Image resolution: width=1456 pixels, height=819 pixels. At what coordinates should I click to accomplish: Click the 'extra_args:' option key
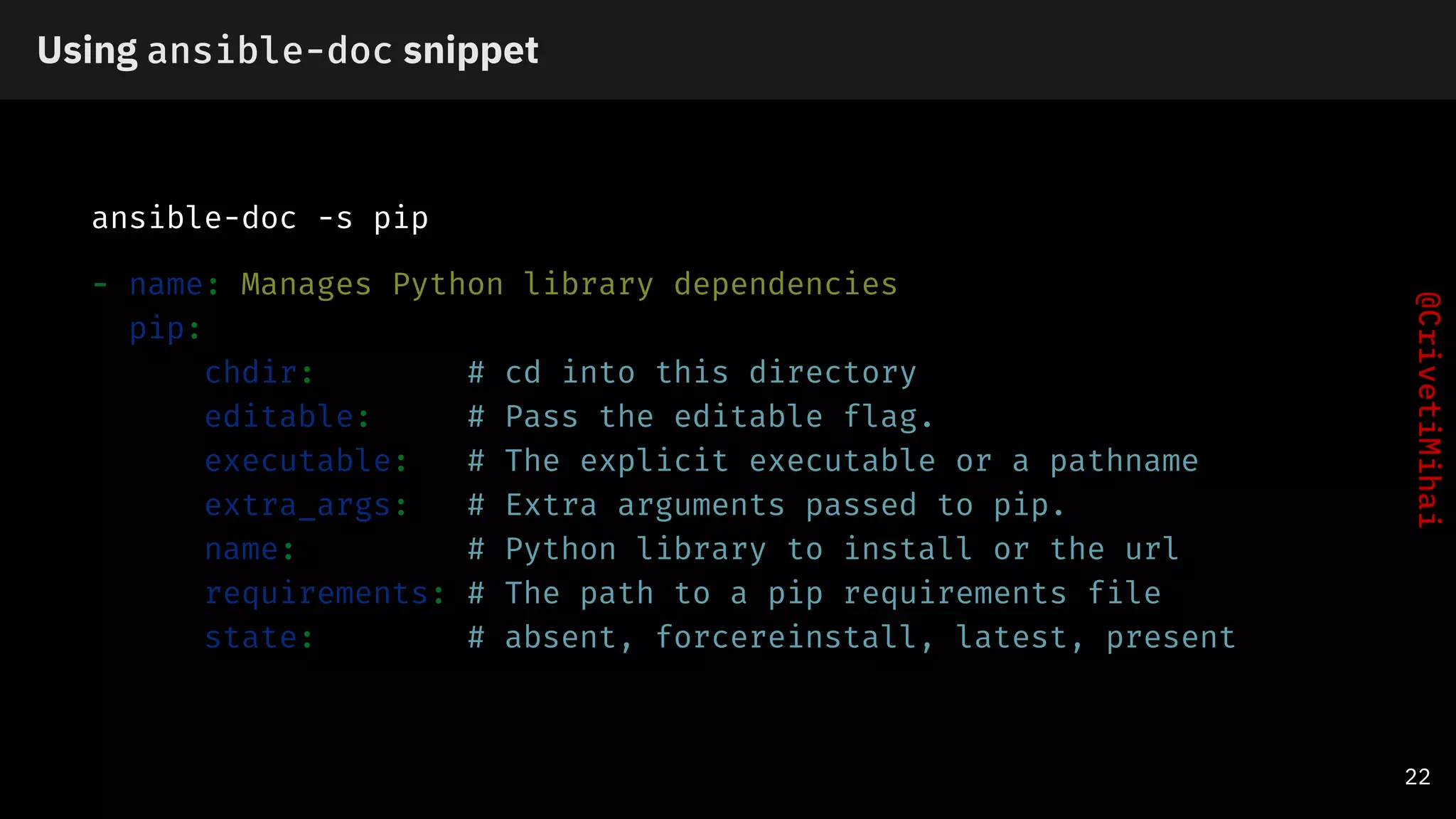tap(306, 505)
